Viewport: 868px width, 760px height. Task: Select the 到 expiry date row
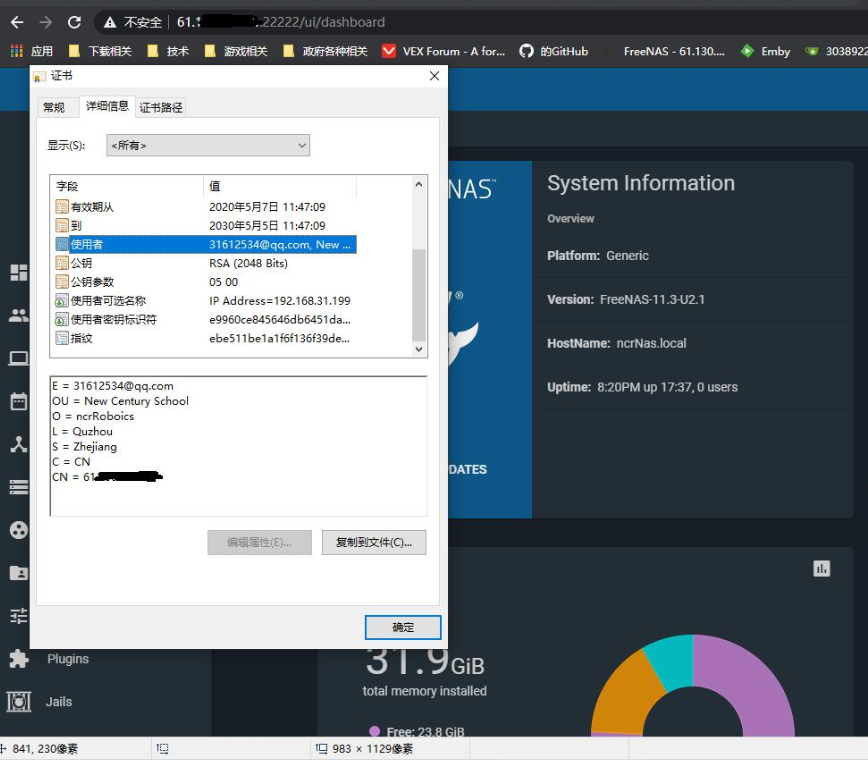(205, 226)
